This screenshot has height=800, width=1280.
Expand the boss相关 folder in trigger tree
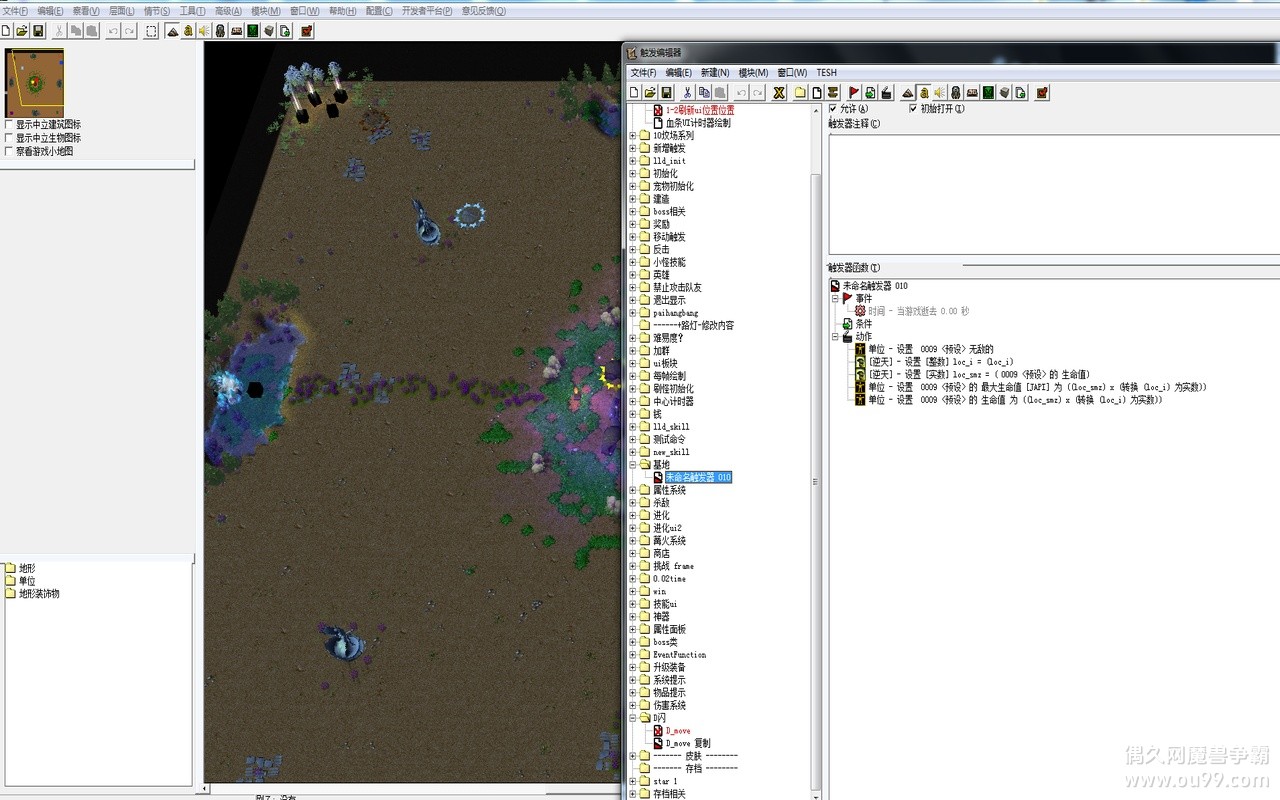[x=632, y=212]
